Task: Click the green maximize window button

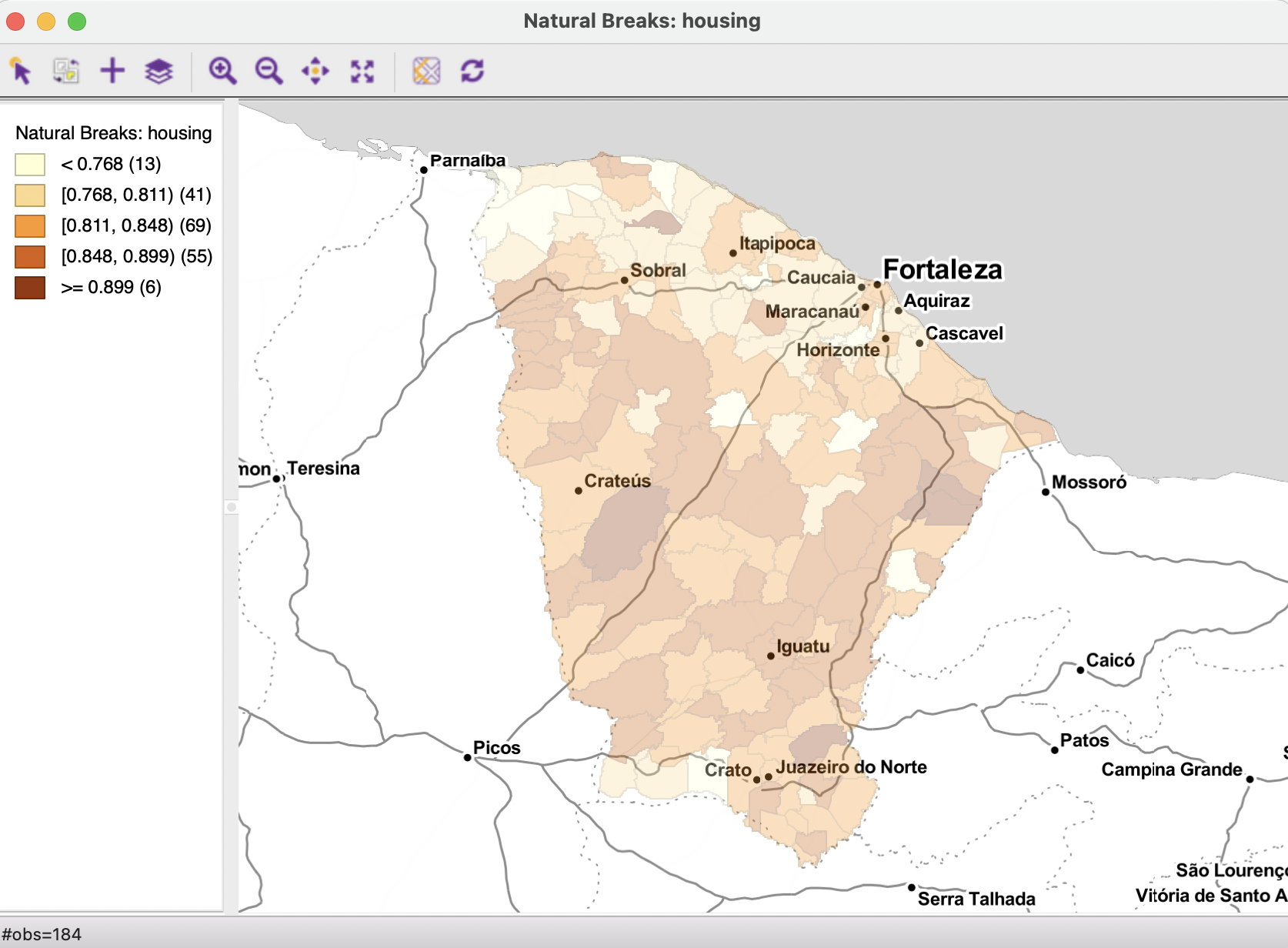Action: (77, 22)
